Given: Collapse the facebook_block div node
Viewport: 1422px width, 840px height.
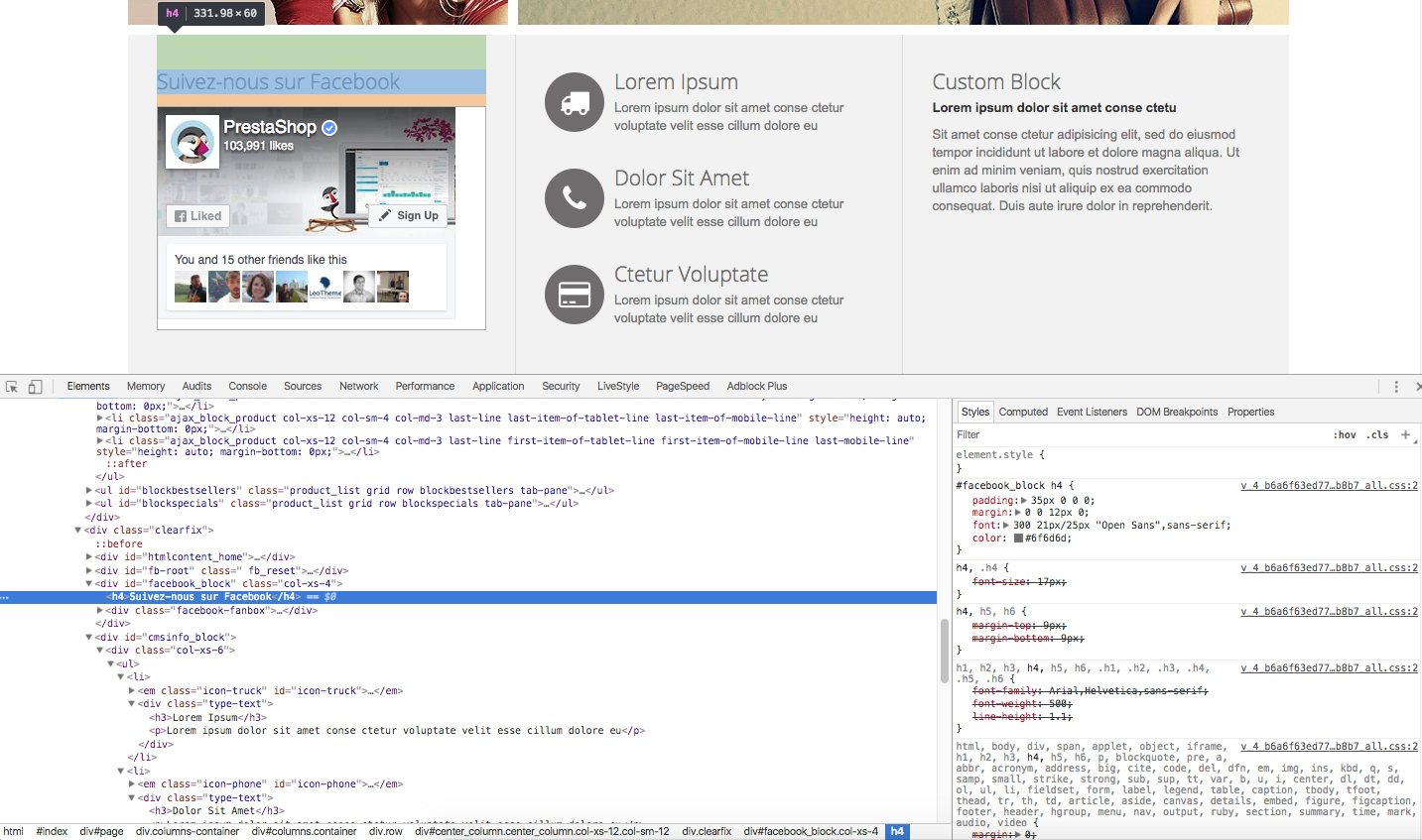Looking at the screenshot, I should pos(89,584).
